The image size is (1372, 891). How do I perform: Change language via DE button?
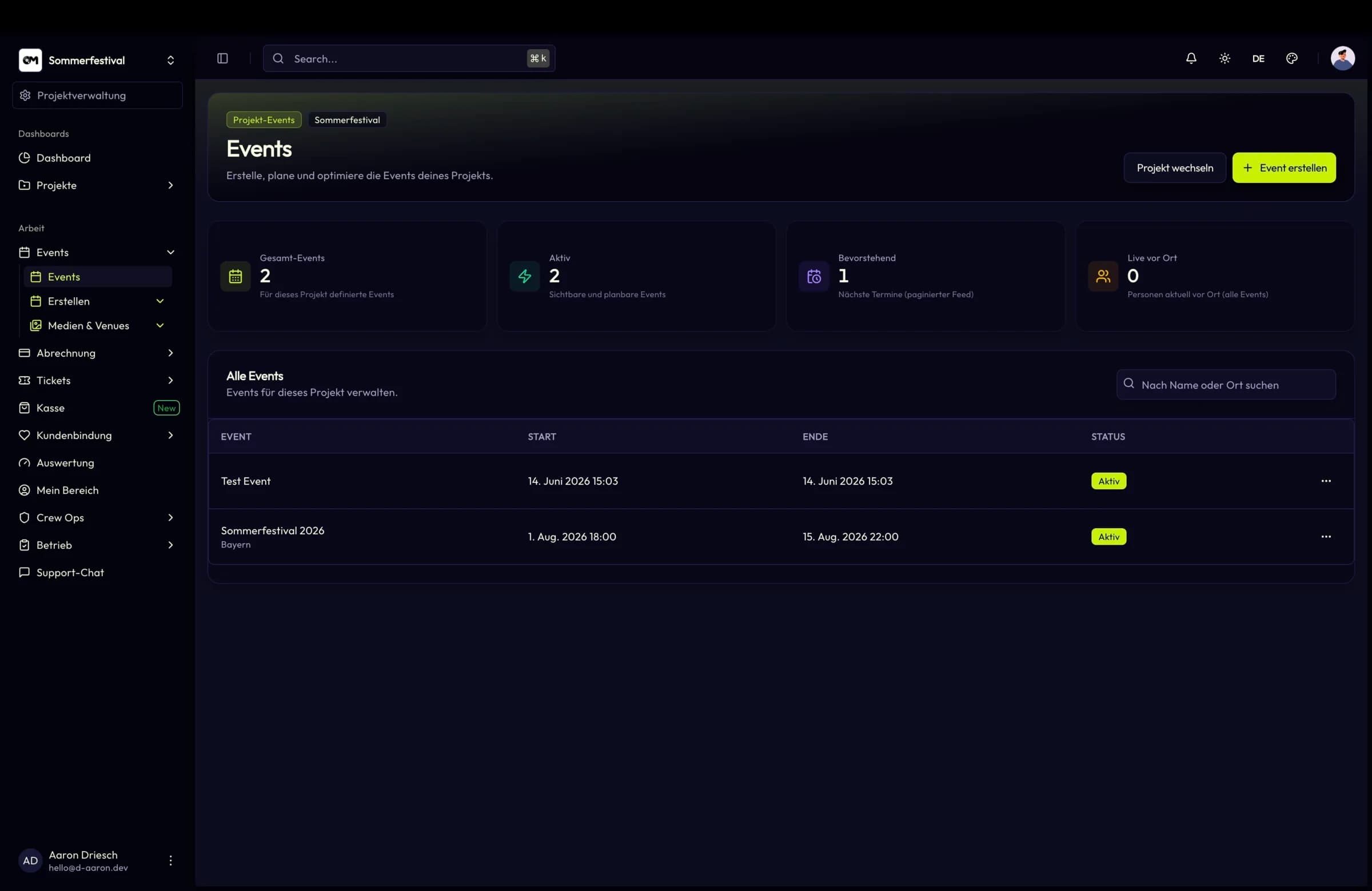1258,58
